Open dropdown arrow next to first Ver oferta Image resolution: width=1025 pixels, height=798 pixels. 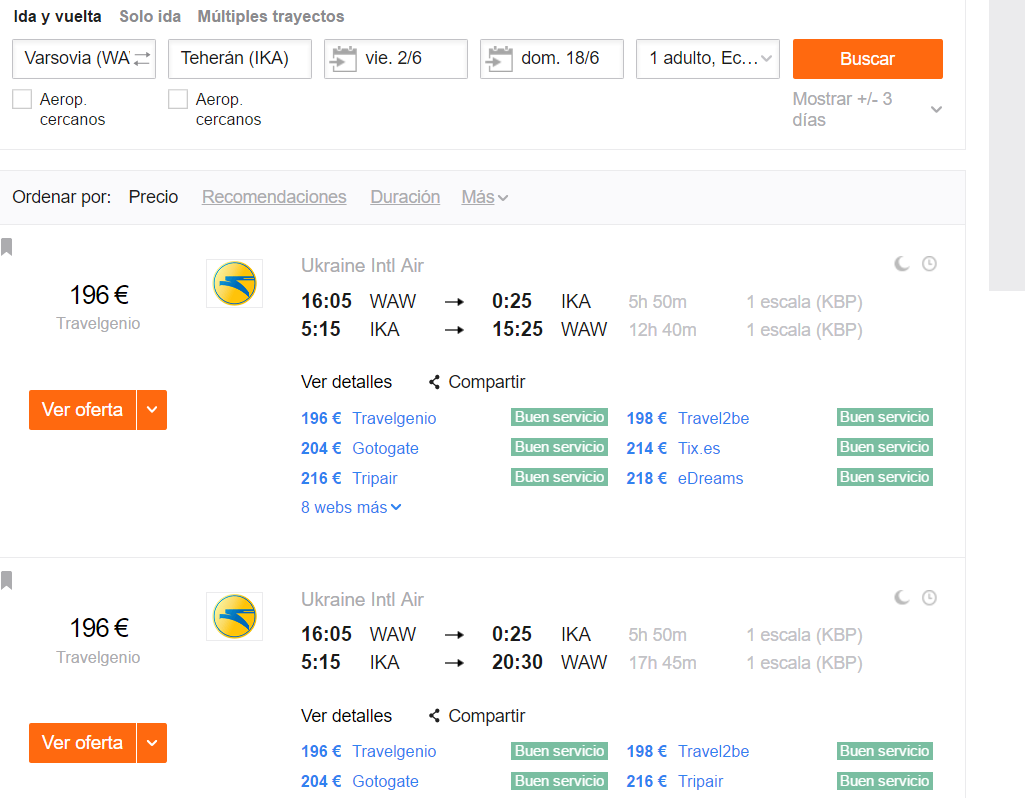click(152, 410)
